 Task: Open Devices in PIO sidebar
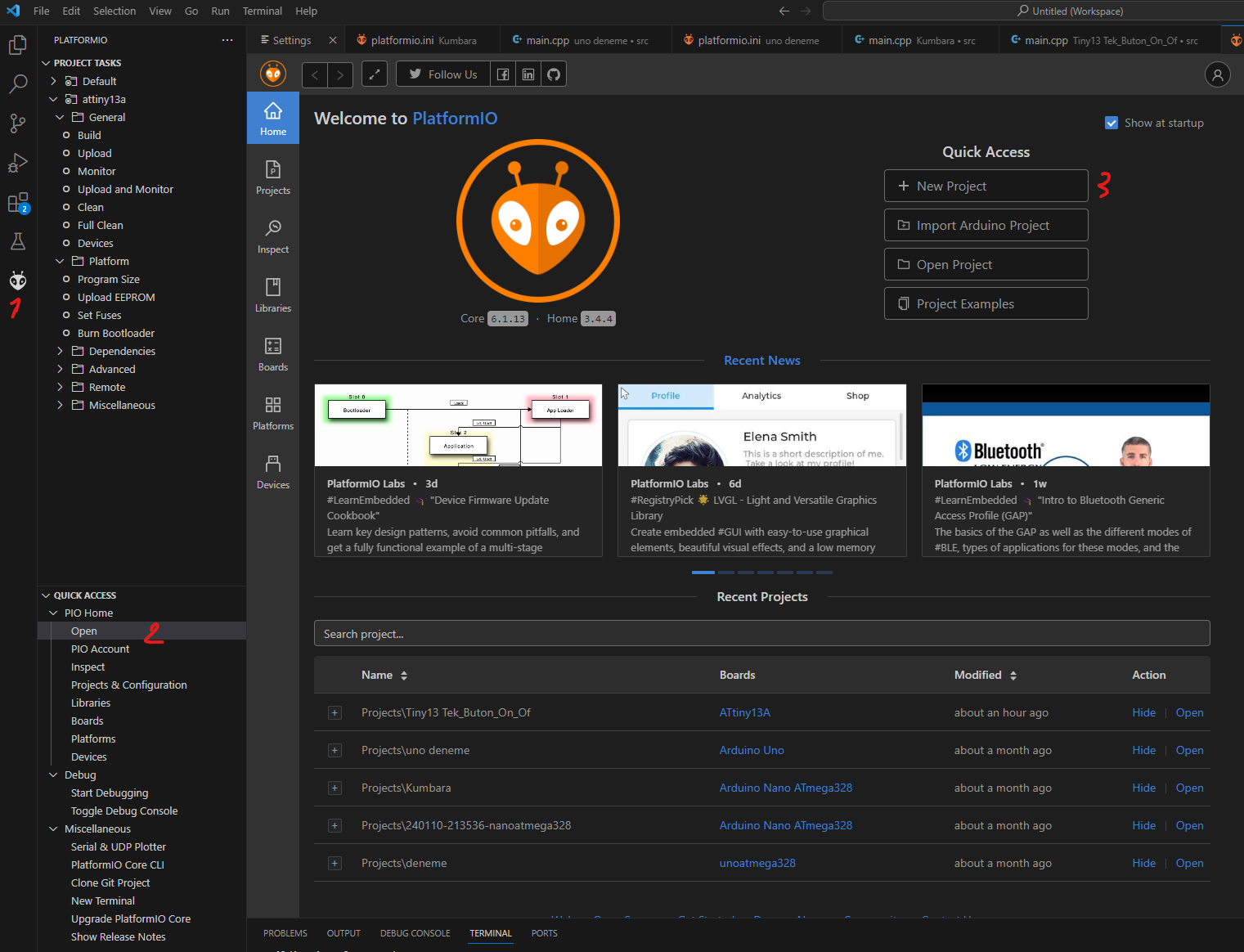pos(273,472)
